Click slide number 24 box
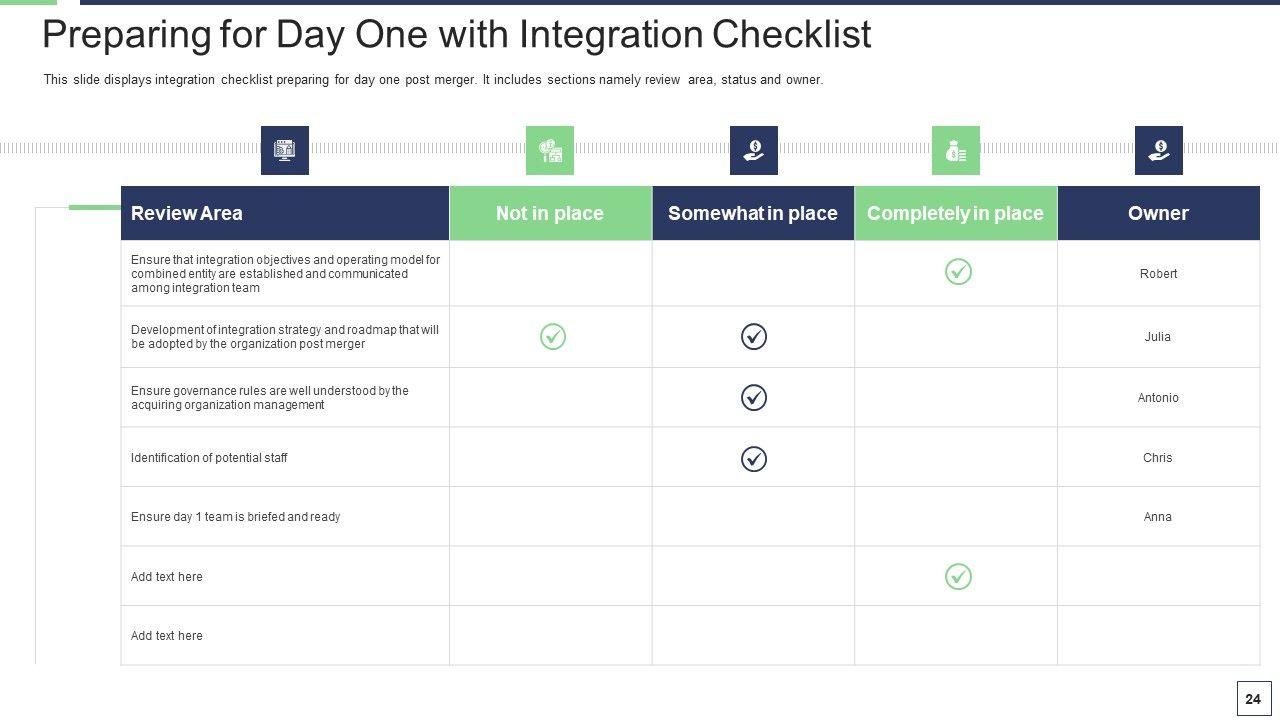1280x720 pixels. (x=1253, y=699)
